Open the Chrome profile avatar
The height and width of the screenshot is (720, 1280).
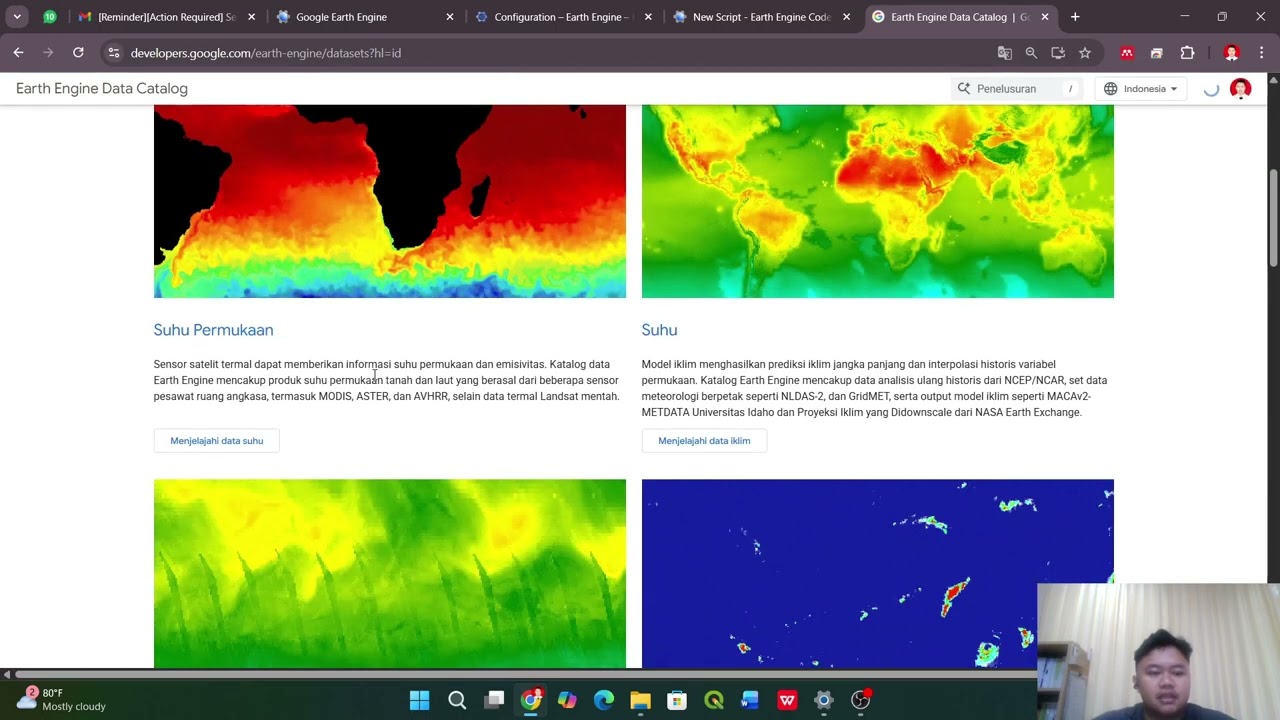click(1231, 53)
